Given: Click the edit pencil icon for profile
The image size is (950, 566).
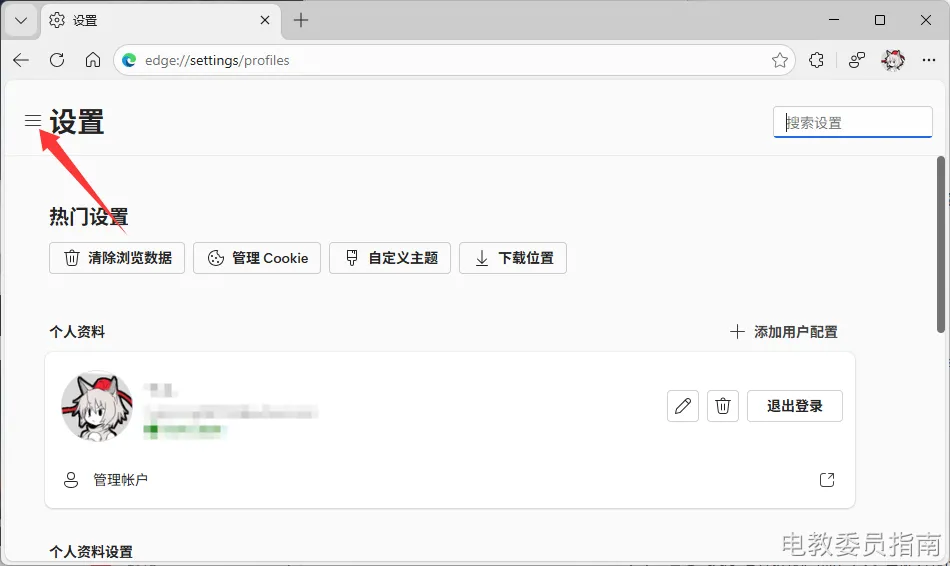Looking at the screenshot, I should point(683,406).
